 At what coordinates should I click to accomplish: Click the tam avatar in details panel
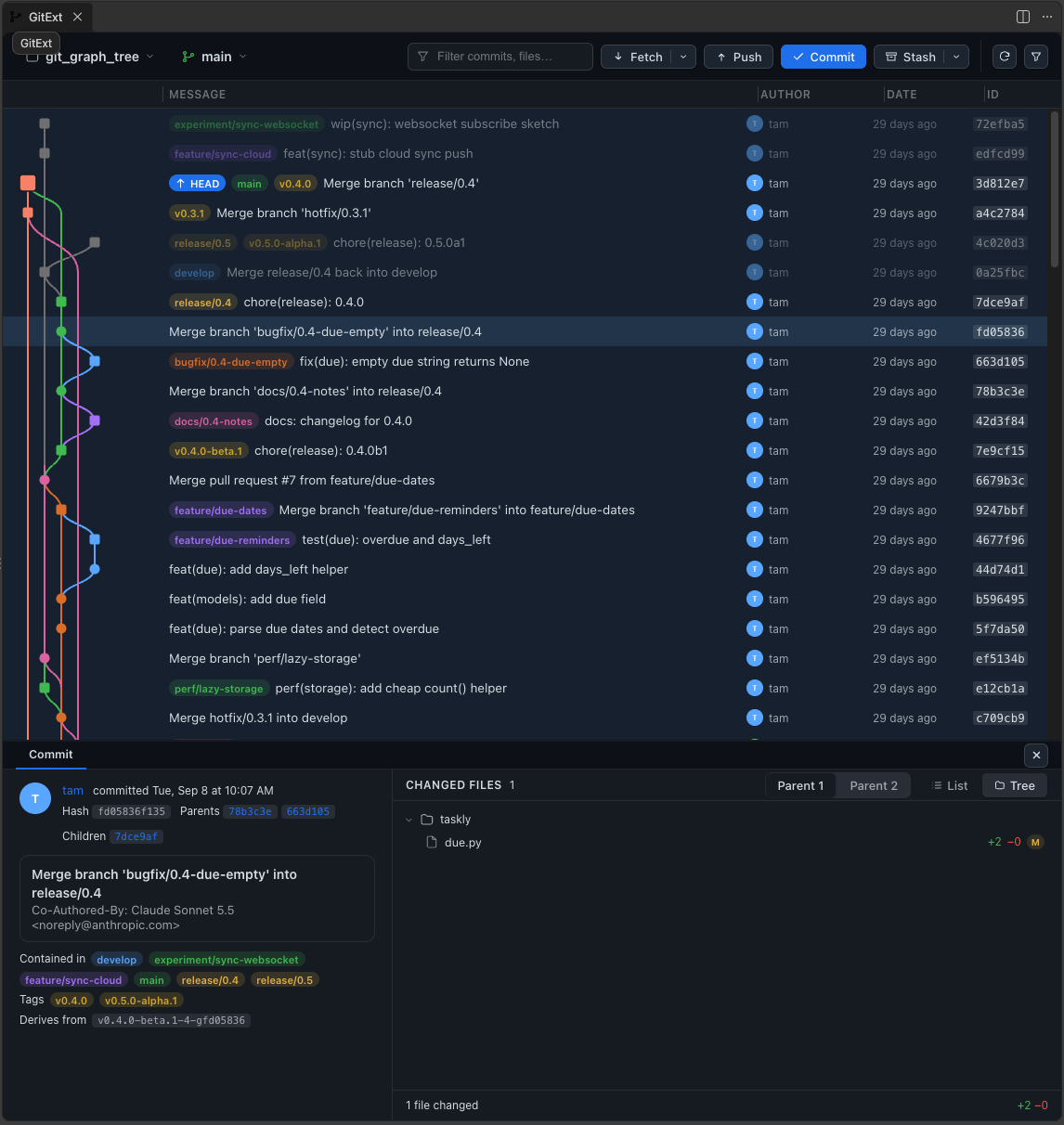35,798
